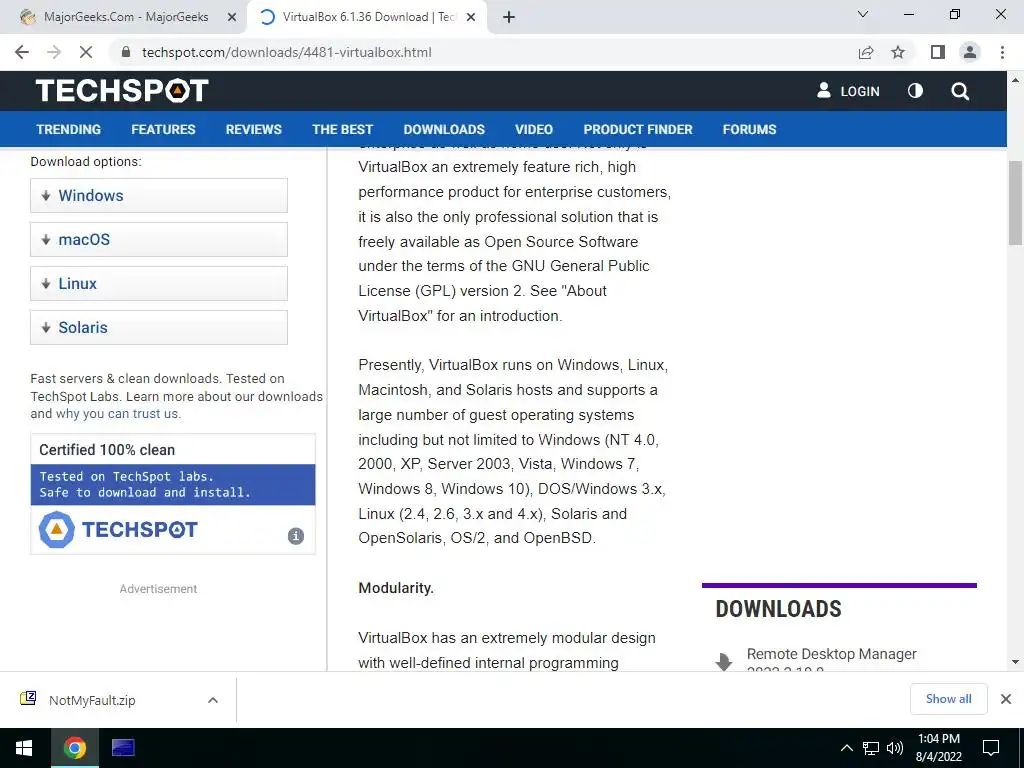This screenshot has width=1024, height=768.
Task: Open the TRENDING menu
Action: 69,129
